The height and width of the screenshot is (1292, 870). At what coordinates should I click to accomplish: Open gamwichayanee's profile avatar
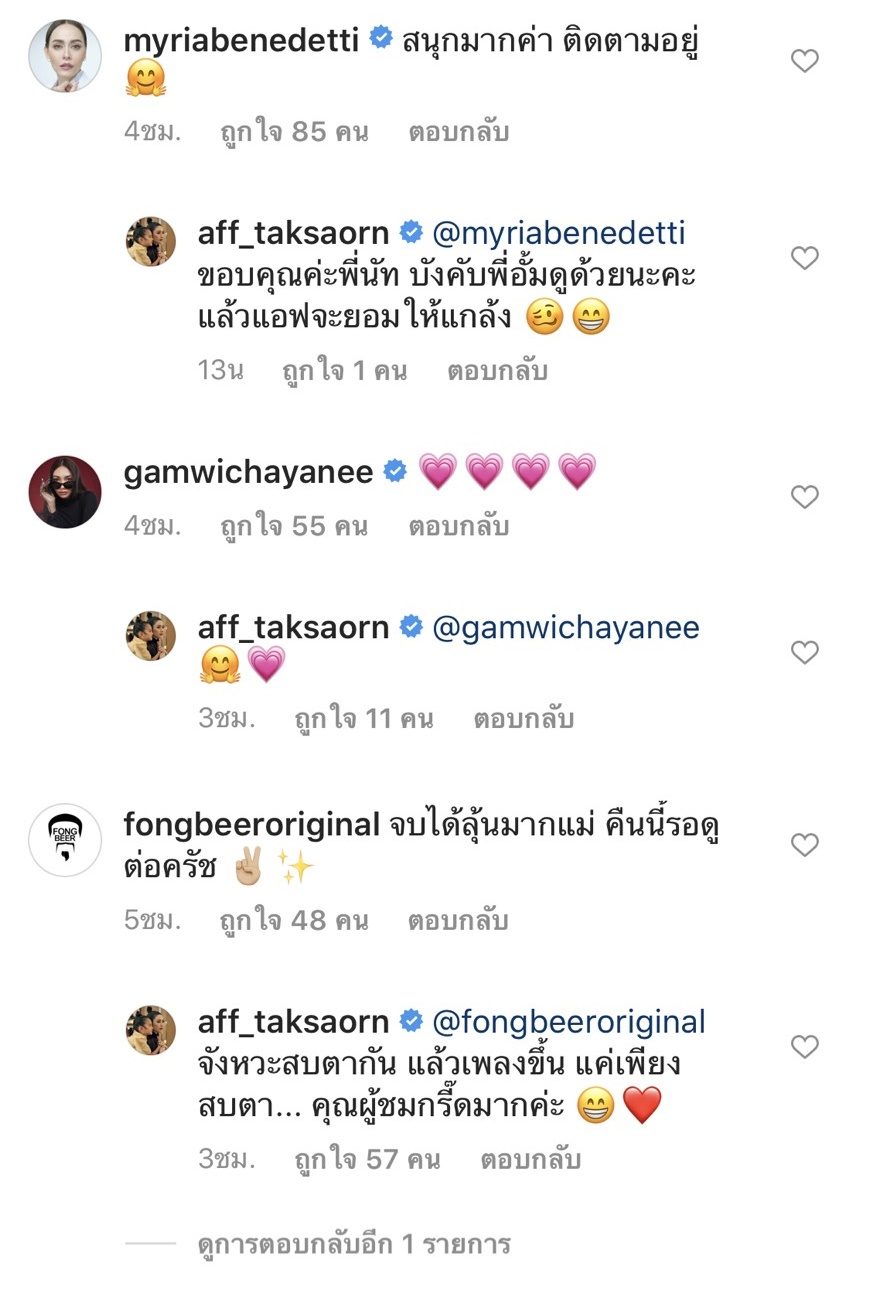pos(64,491)
